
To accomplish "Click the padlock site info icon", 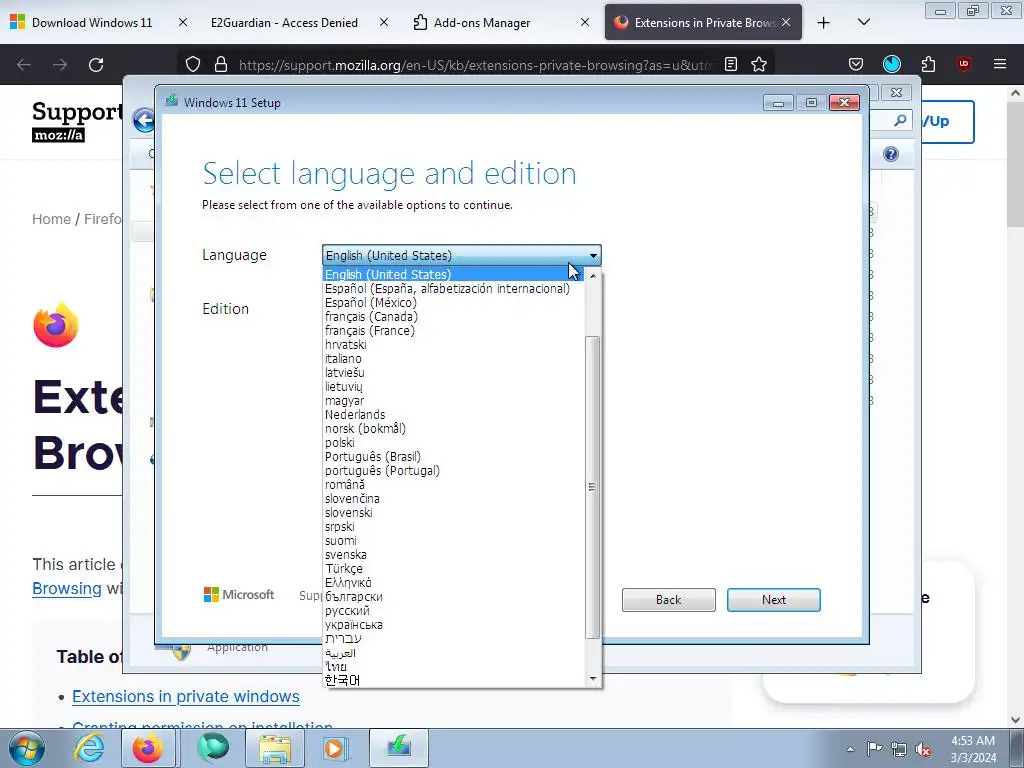I will (x=221, y=64).
